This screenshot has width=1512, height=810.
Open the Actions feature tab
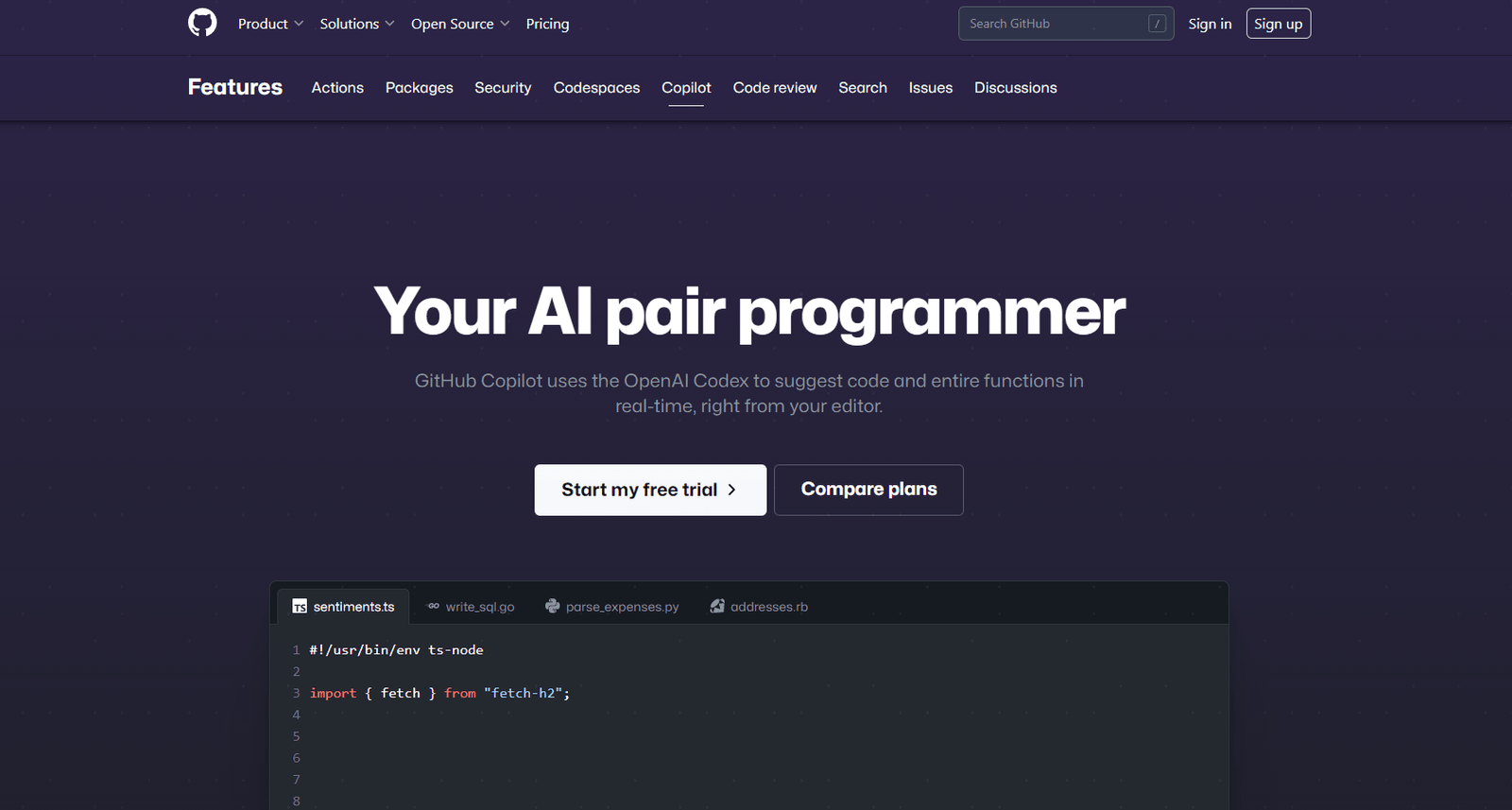click(337, 88)
